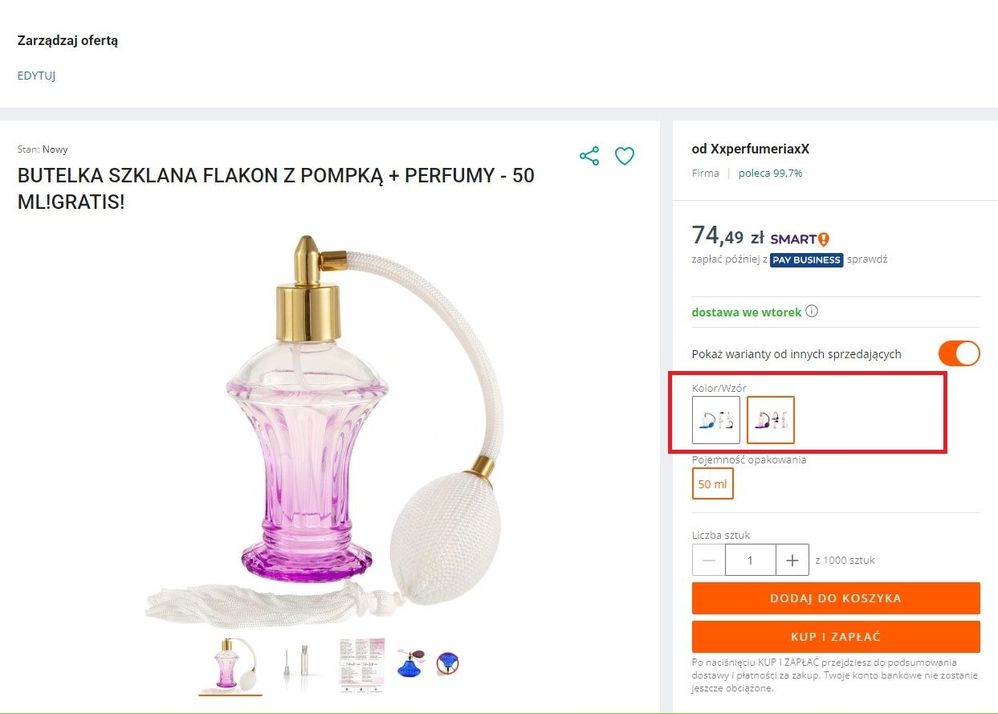
Task: Click the EDYTUJ link
Action: (35, 75)
